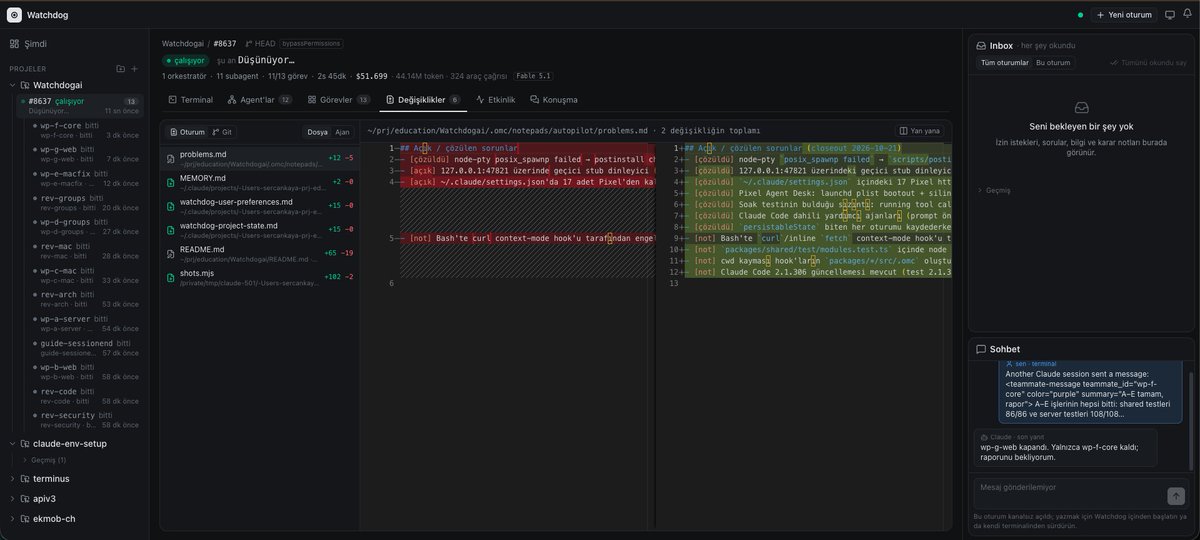This screenshot has width=1200, height=540.
Task: Switch to the Terminal tab
Action: (190, 100)
